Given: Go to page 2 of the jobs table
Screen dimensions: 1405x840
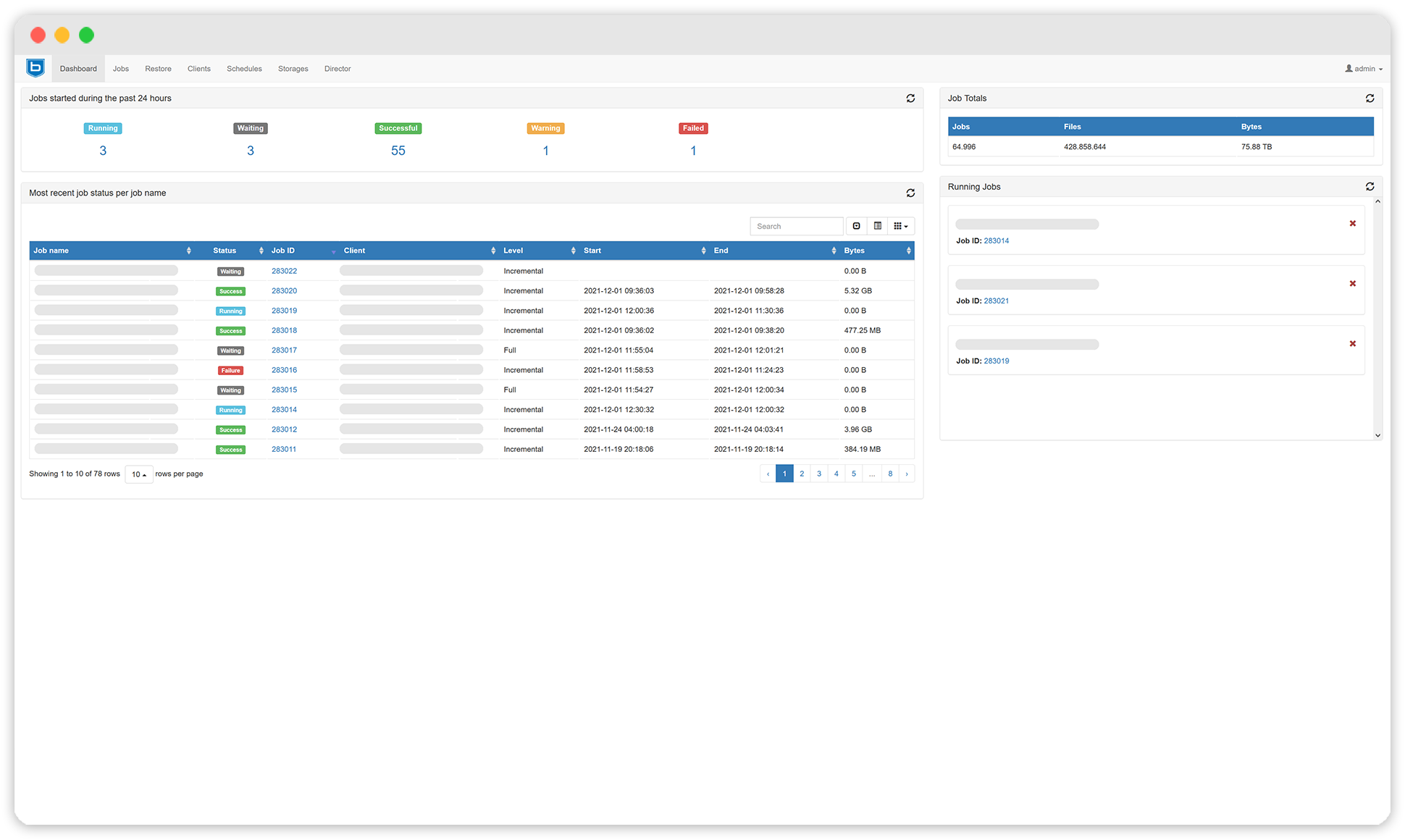Looking at the screenshot, I should tap(802, 473).
